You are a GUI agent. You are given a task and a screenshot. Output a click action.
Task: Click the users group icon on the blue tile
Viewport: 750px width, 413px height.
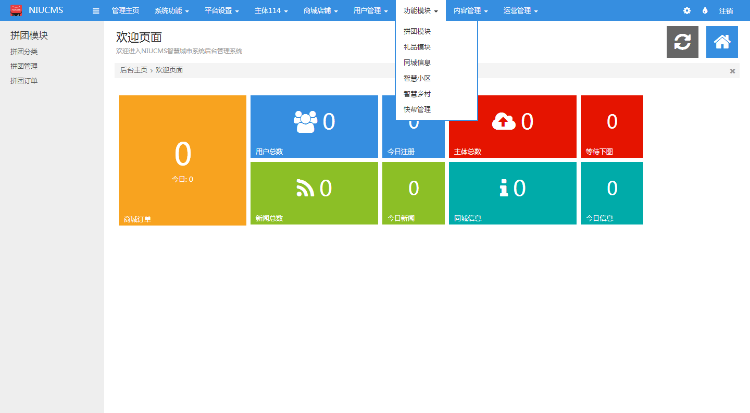click(305, 122)
